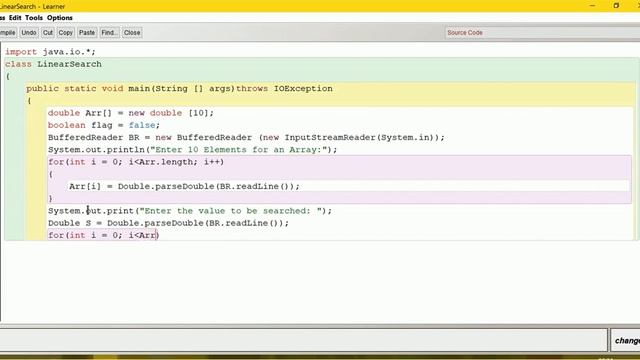Click 'import java.io.*;' line
Image resolution: width=640 pixels, height=360 pixels.
coord(50,52)
